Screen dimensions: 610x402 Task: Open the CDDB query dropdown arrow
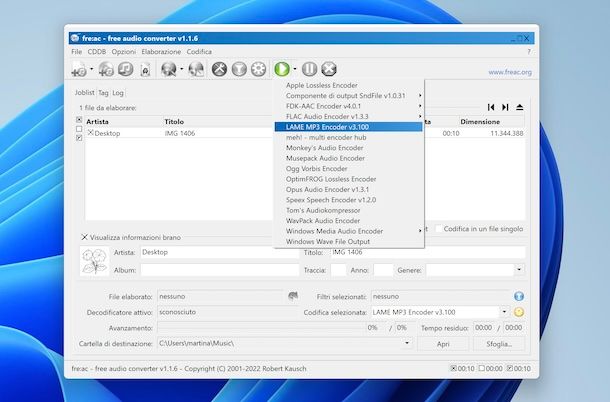coord(182,69)
